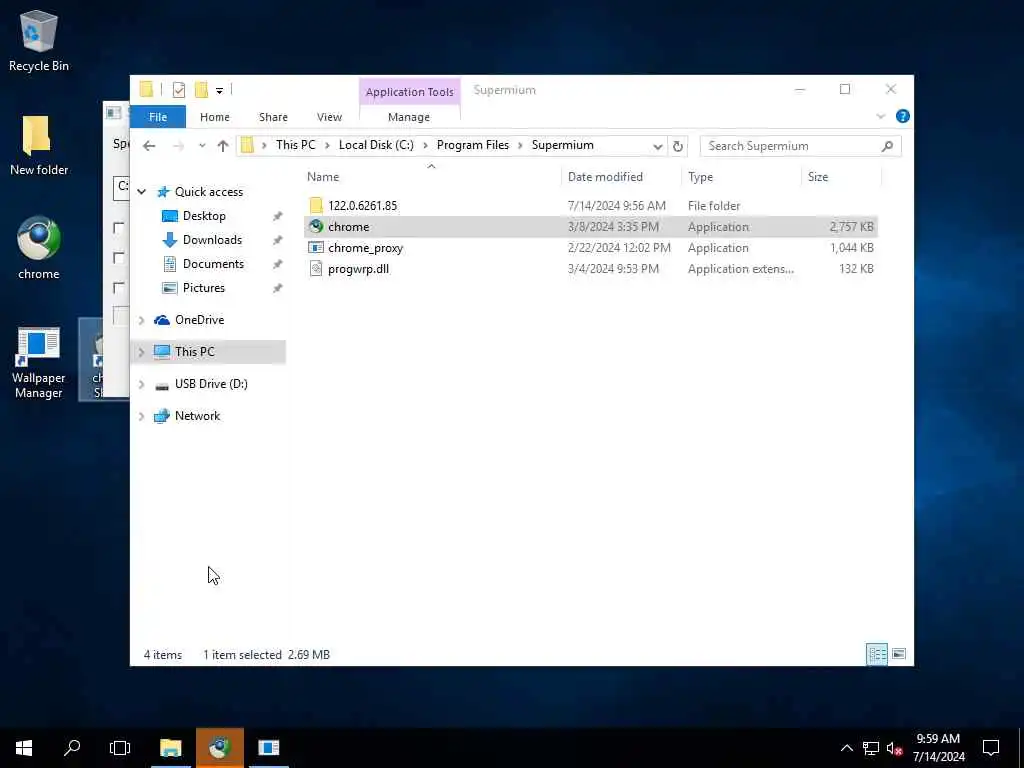Click the pin icon beside Pictures
Viewport: 1024px width, 768px height.
coord(278,288)
